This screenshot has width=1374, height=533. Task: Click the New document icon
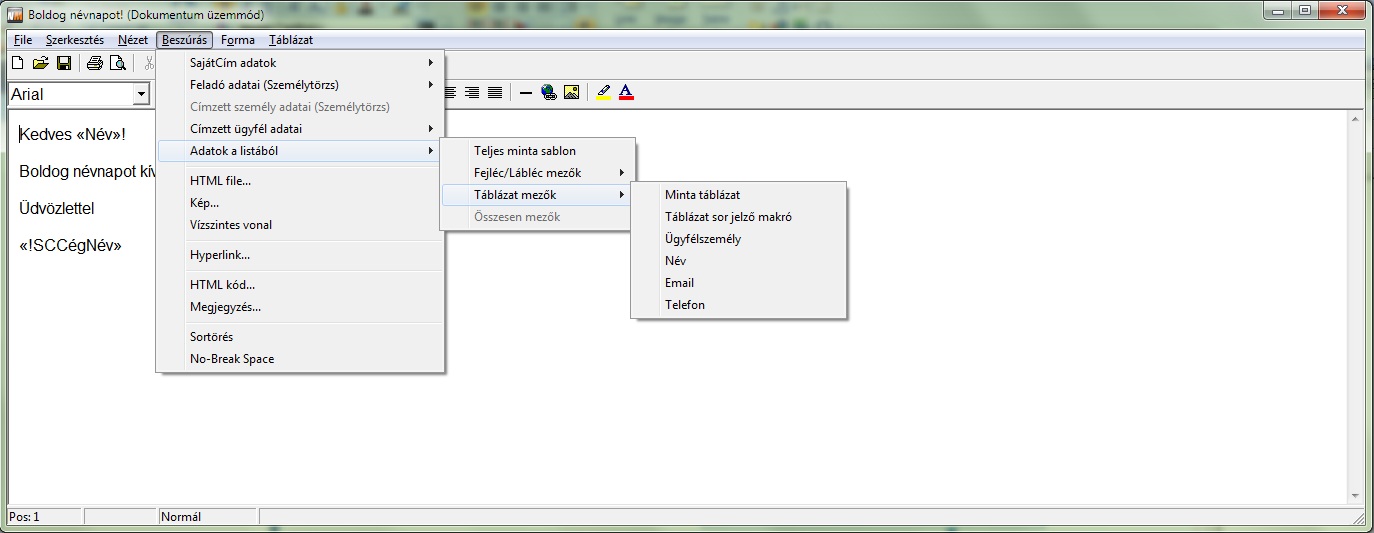click(x=17, y=64)
